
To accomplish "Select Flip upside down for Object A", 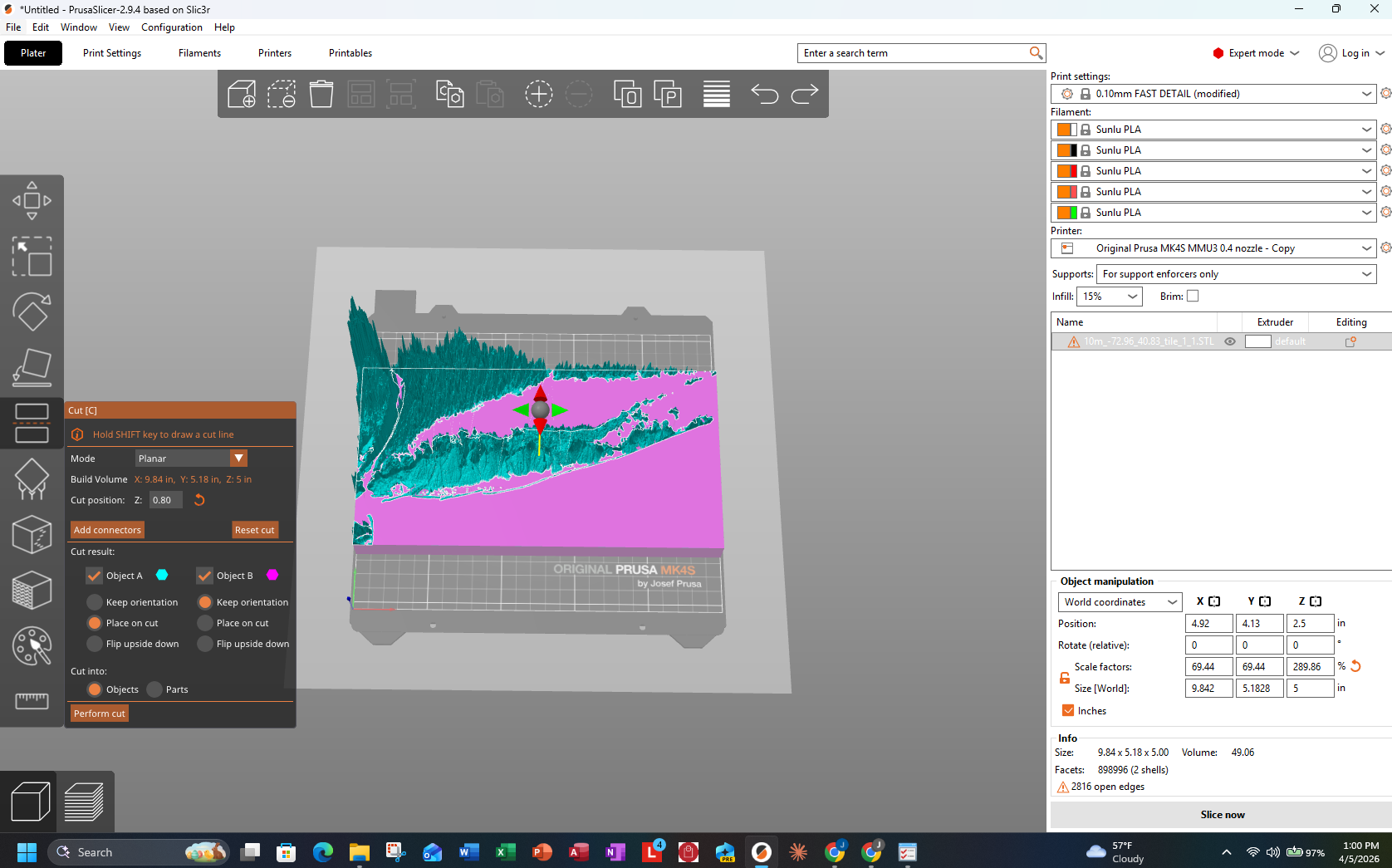I will (95, 644).
